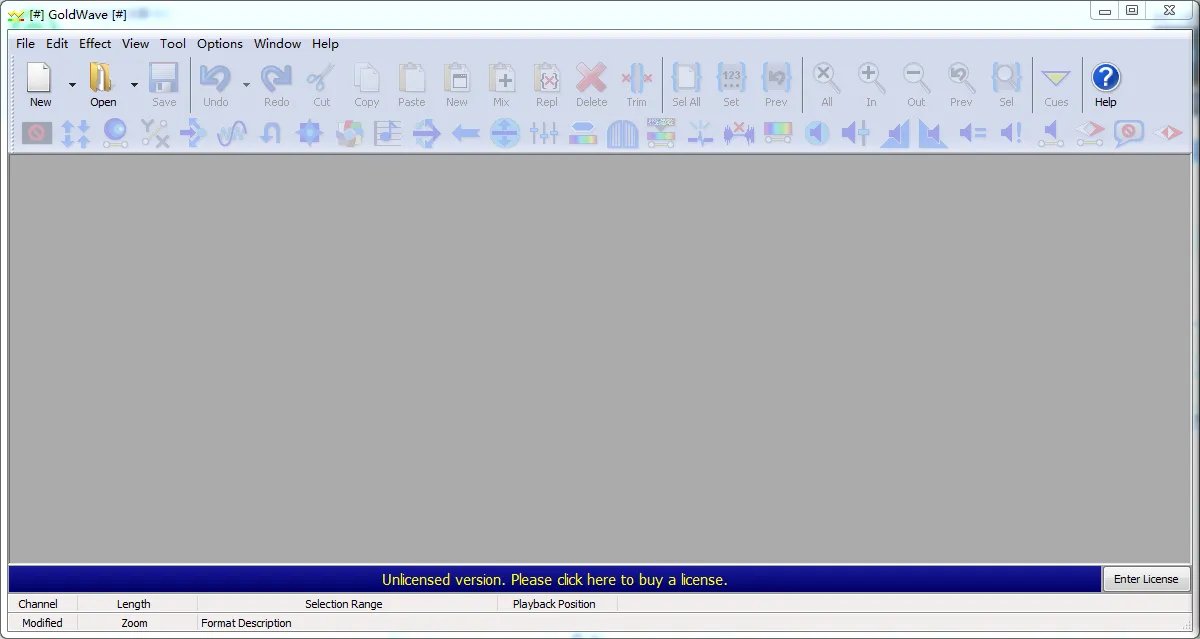Image resolution: width=1200 pixels, height=639 pixels.
Task: Expand the dropdown arrow beside New
Action: [x=72, y=86]
